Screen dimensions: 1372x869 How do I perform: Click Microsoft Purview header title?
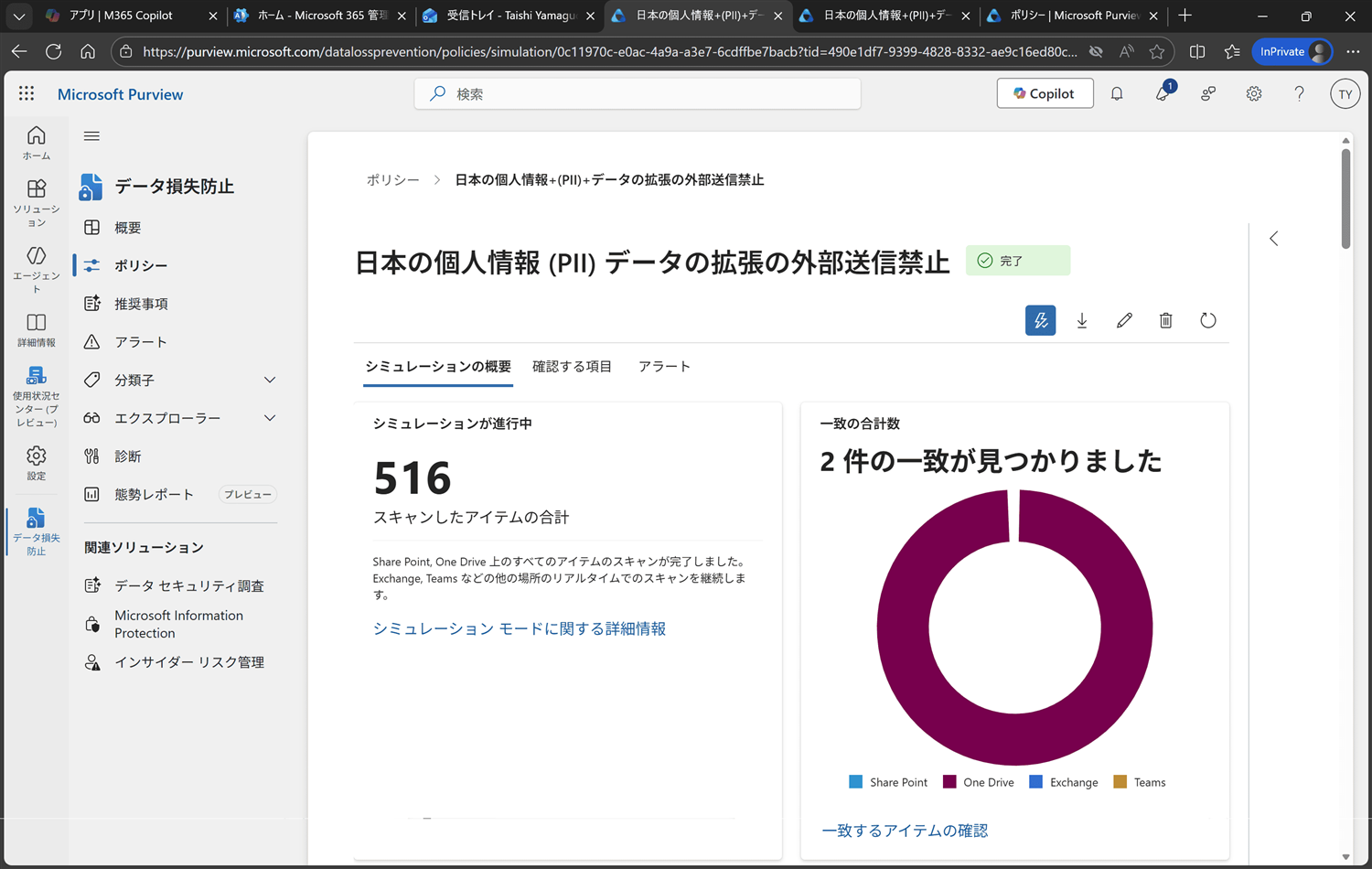point(120,94)
